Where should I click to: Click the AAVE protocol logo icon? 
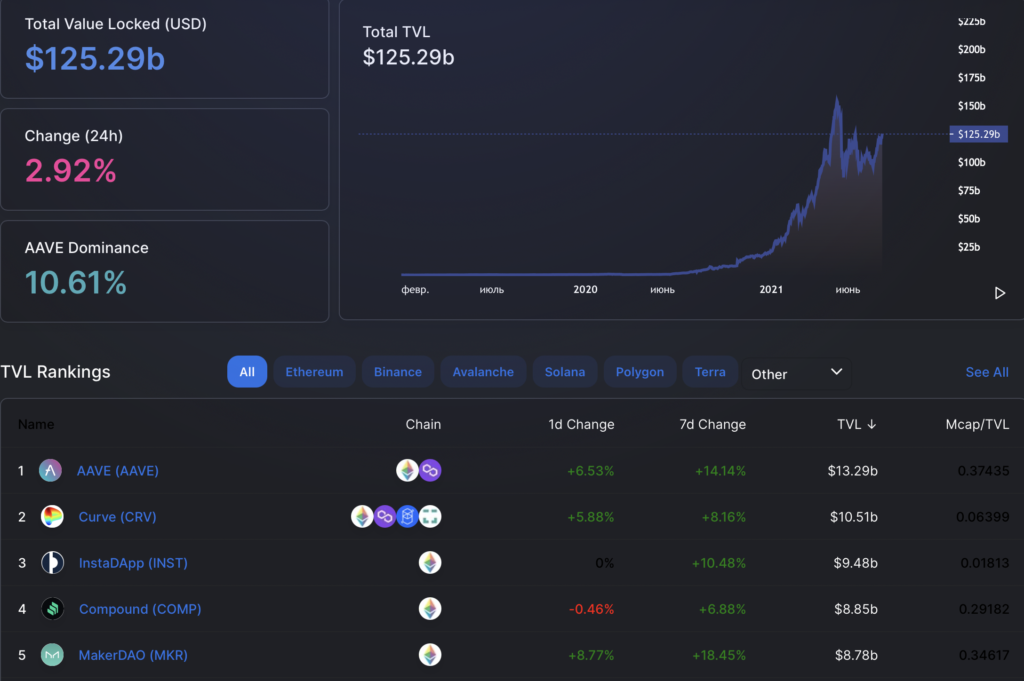[50, 470]
